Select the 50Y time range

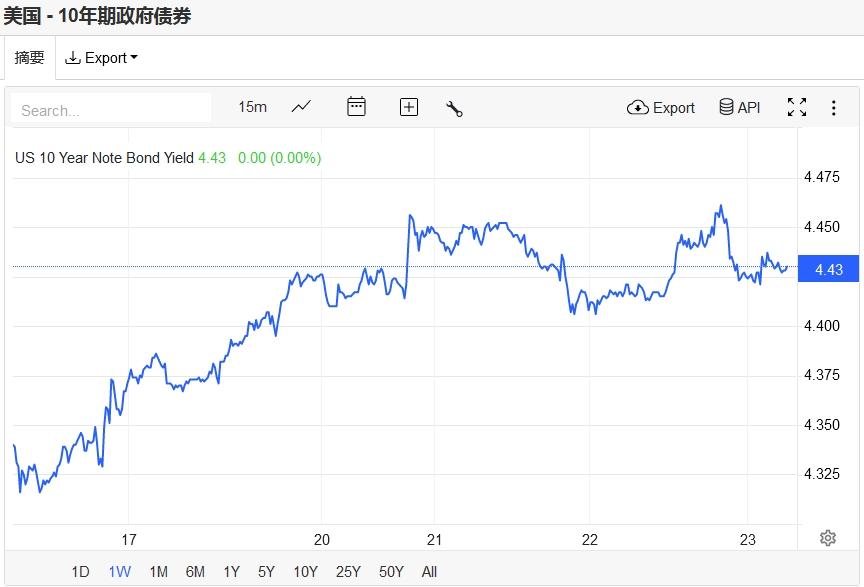pyautogui.click(x=391, y=572)
